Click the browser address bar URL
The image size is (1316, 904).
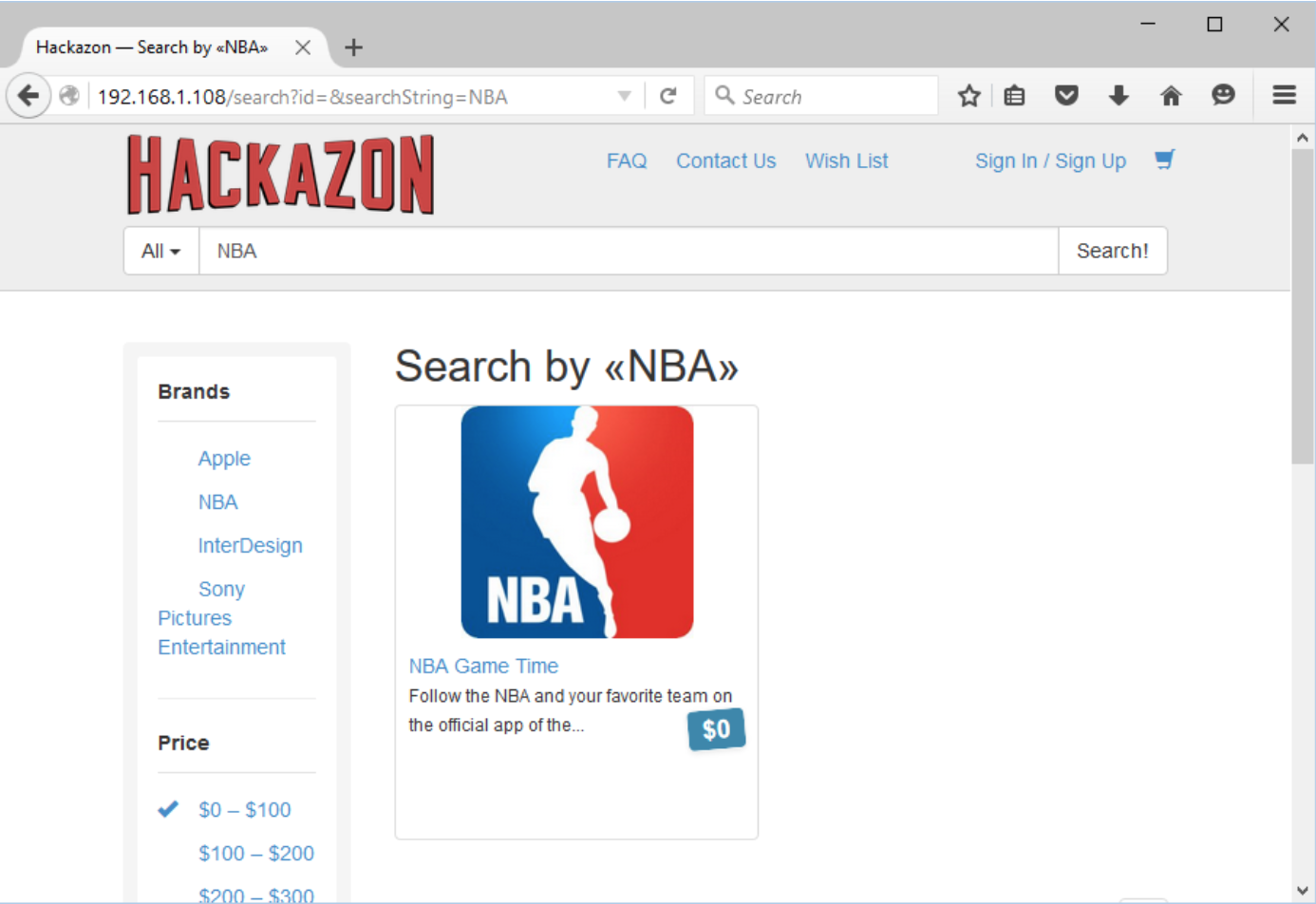[x=303, y=97]
